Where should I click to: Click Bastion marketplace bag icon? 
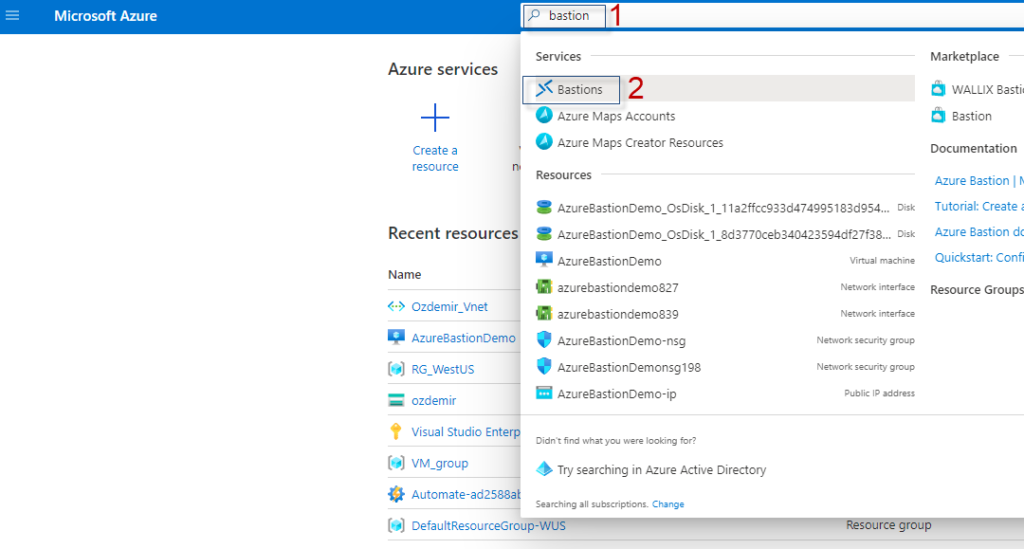pyautogui.click(x=938, y=116)
